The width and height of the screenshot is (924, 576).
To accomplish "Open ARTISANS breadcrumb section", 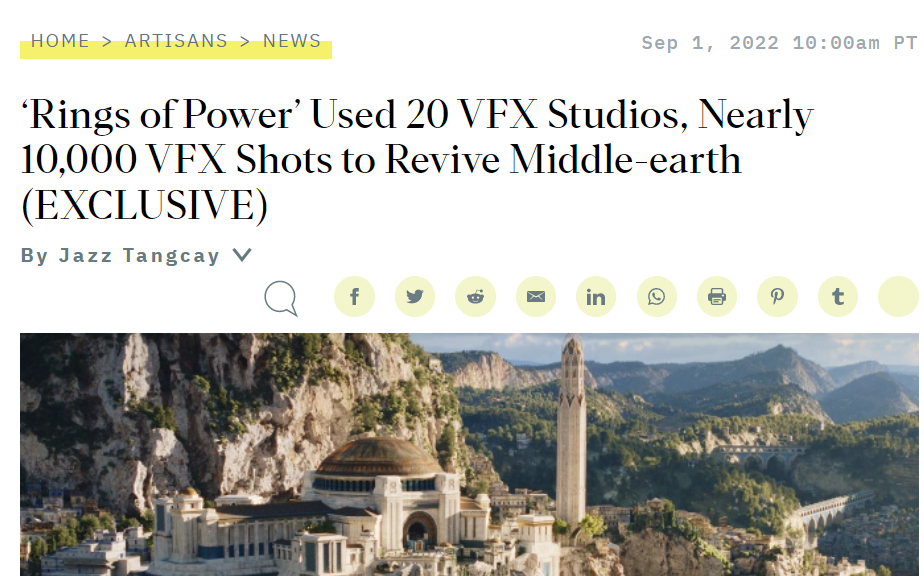I will [x=176, y=41].
